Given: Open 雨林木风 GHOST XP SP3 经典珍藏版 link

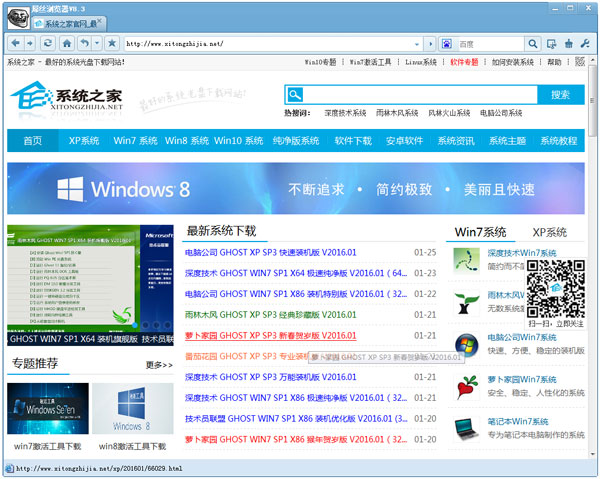Looking at the screenshot, I should (x=271, y=315).
